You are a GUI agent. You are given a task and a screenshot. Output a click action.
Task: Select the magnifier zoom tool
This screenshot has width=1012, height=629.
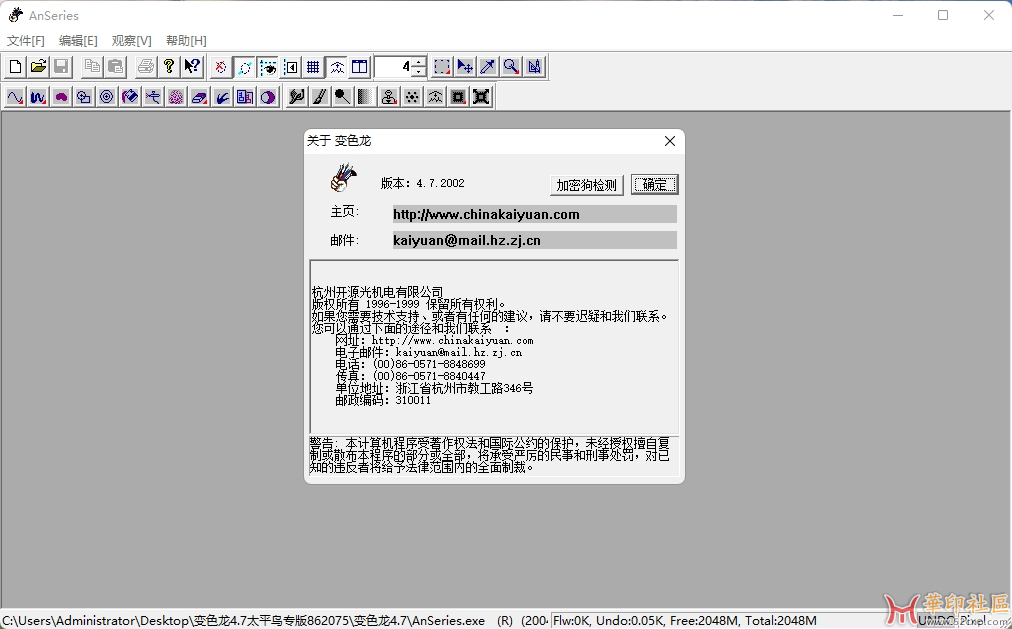pyautogui.click(x=511, y=66)
